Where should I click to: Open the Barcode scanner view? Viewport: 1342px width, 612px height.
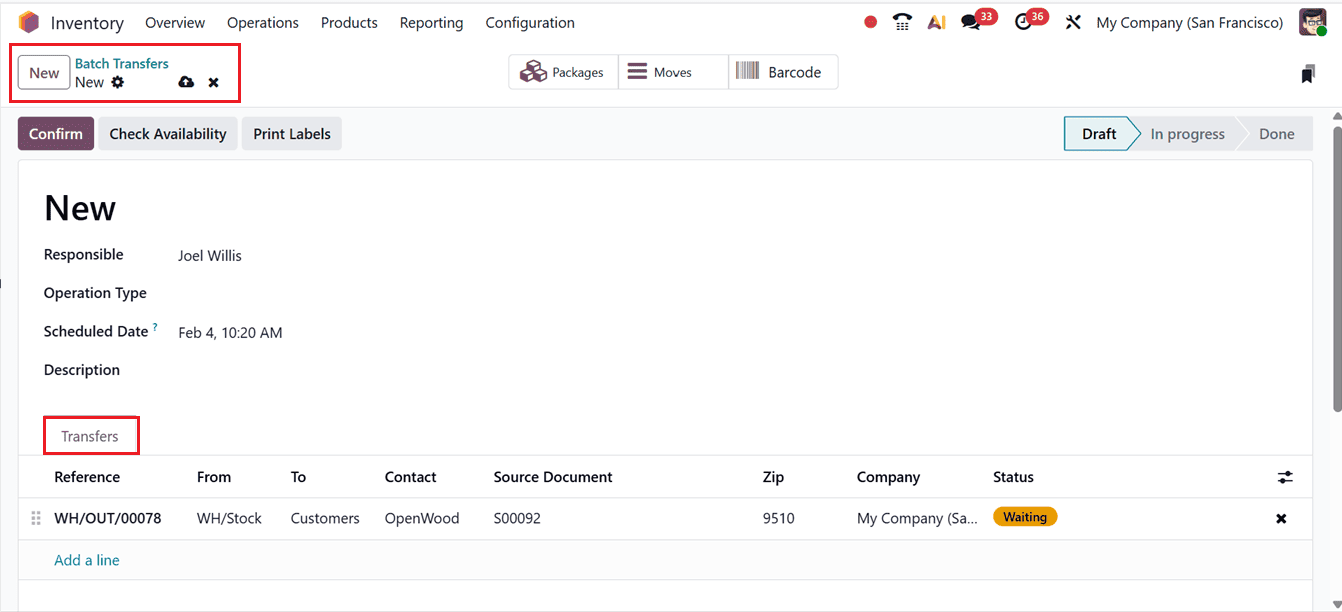pyautogui.click(x=783, y=71)
